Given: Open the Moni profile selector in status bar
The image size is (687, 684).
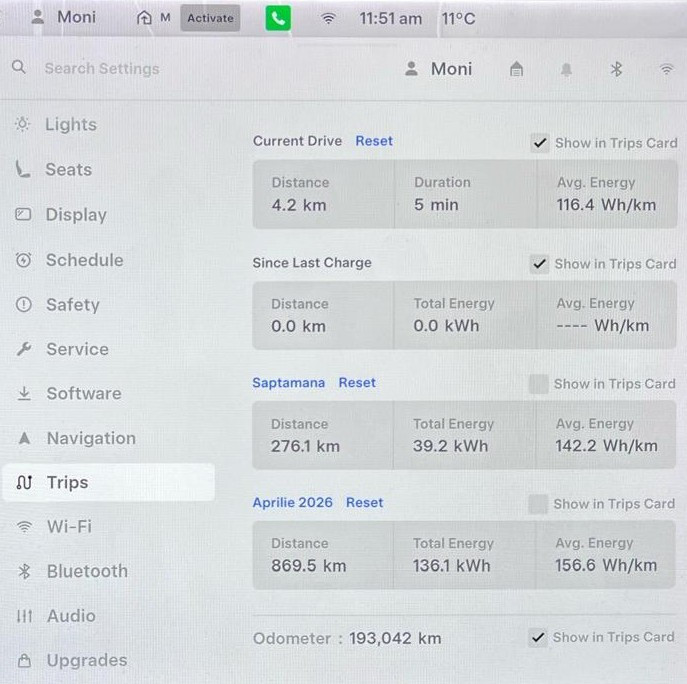Looking at the screenshot, I should tap(66, 17).
